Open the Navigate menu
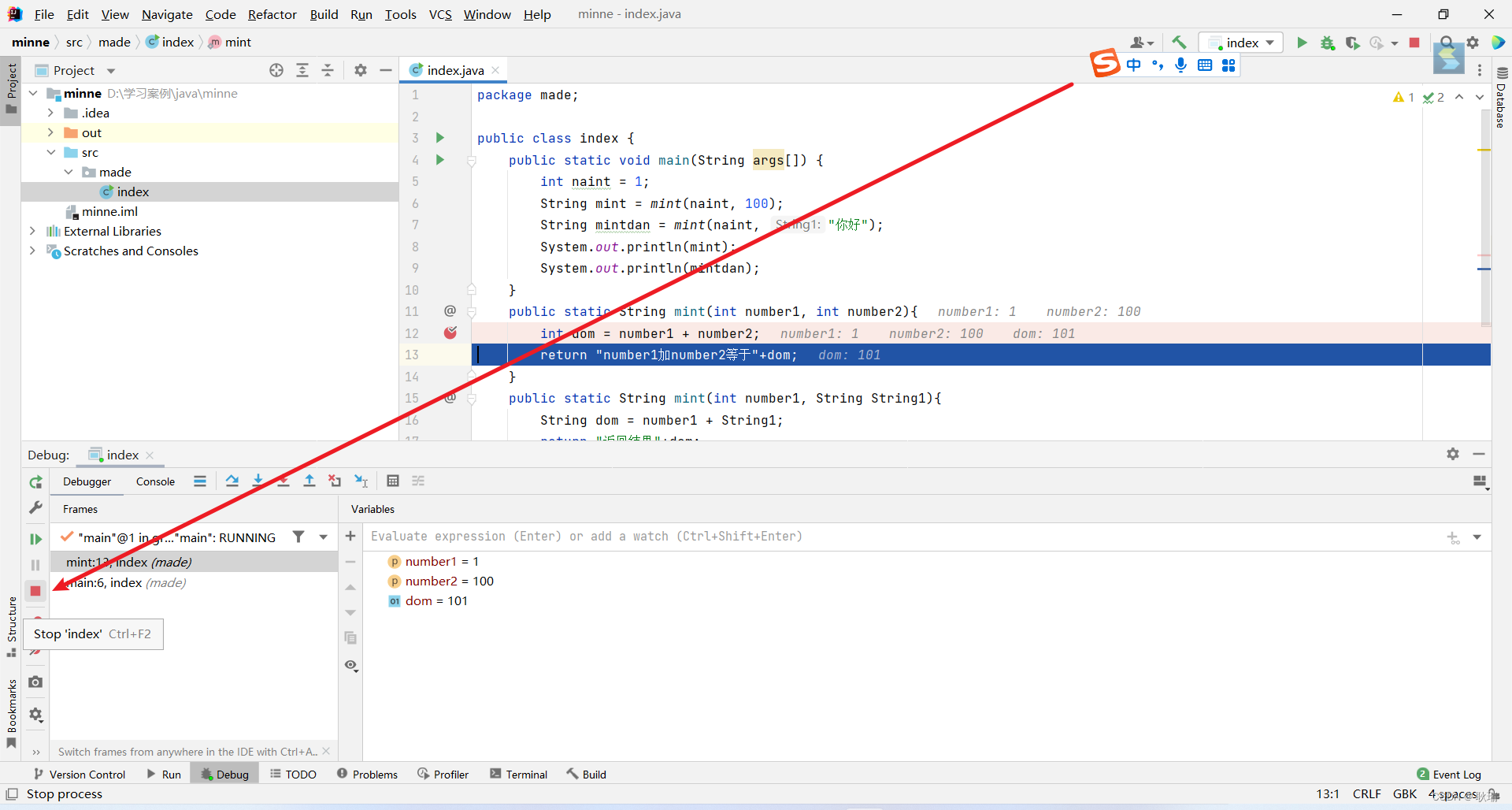The width and height of the screenshot is (1512, 810). point(167,14)
